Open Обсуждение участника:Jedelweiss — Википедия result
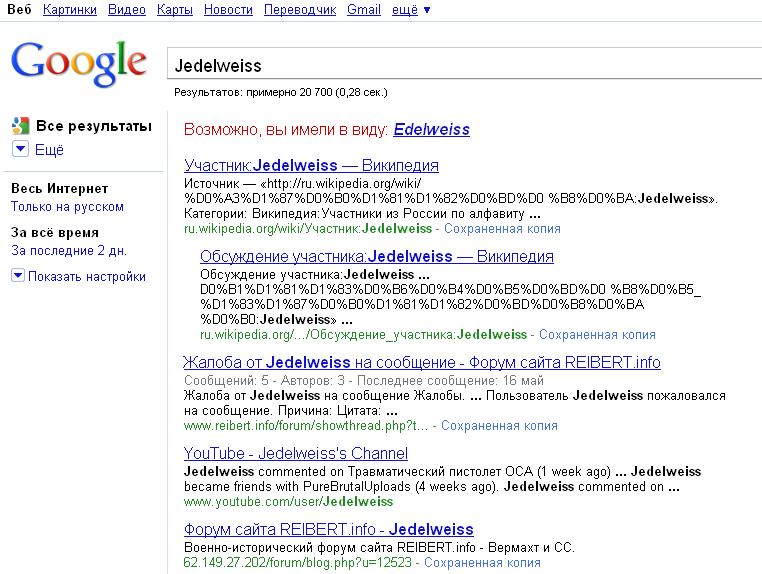This screenshot has width=762, height=574. pyautogui.click(x=377, y=257)
